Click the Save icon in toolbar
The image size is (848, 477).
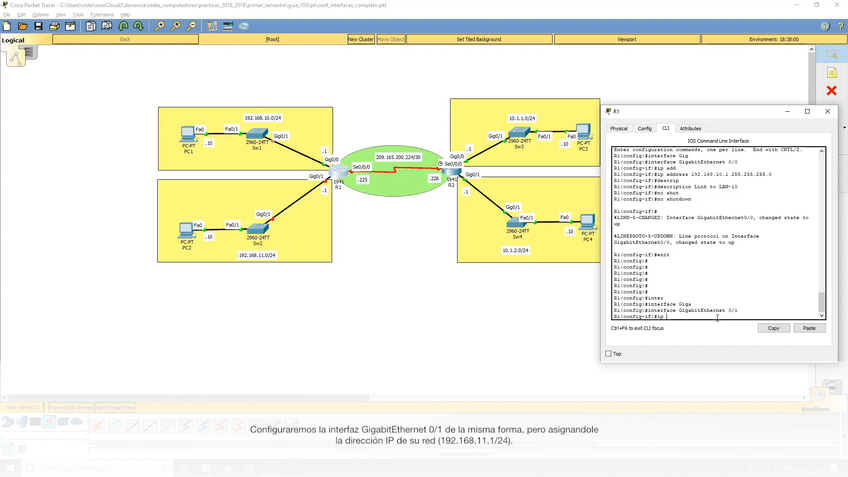tap(38, 26)
